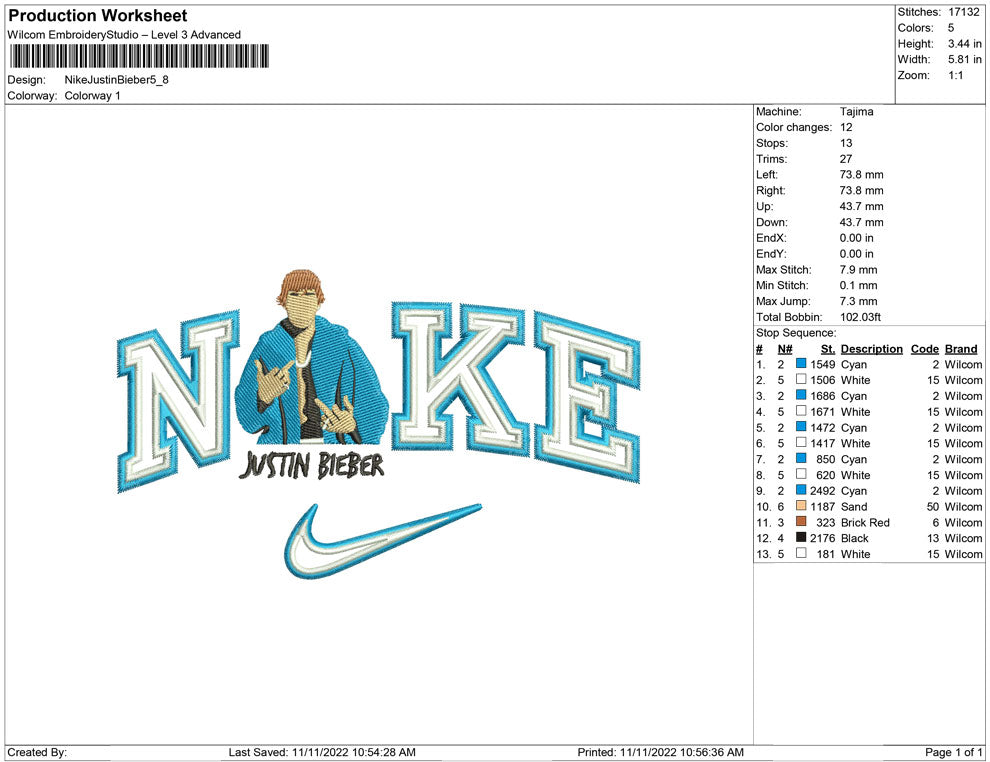Click the Sand description in stop 10
Screen dimensions: 990x762
coord(854,506)
